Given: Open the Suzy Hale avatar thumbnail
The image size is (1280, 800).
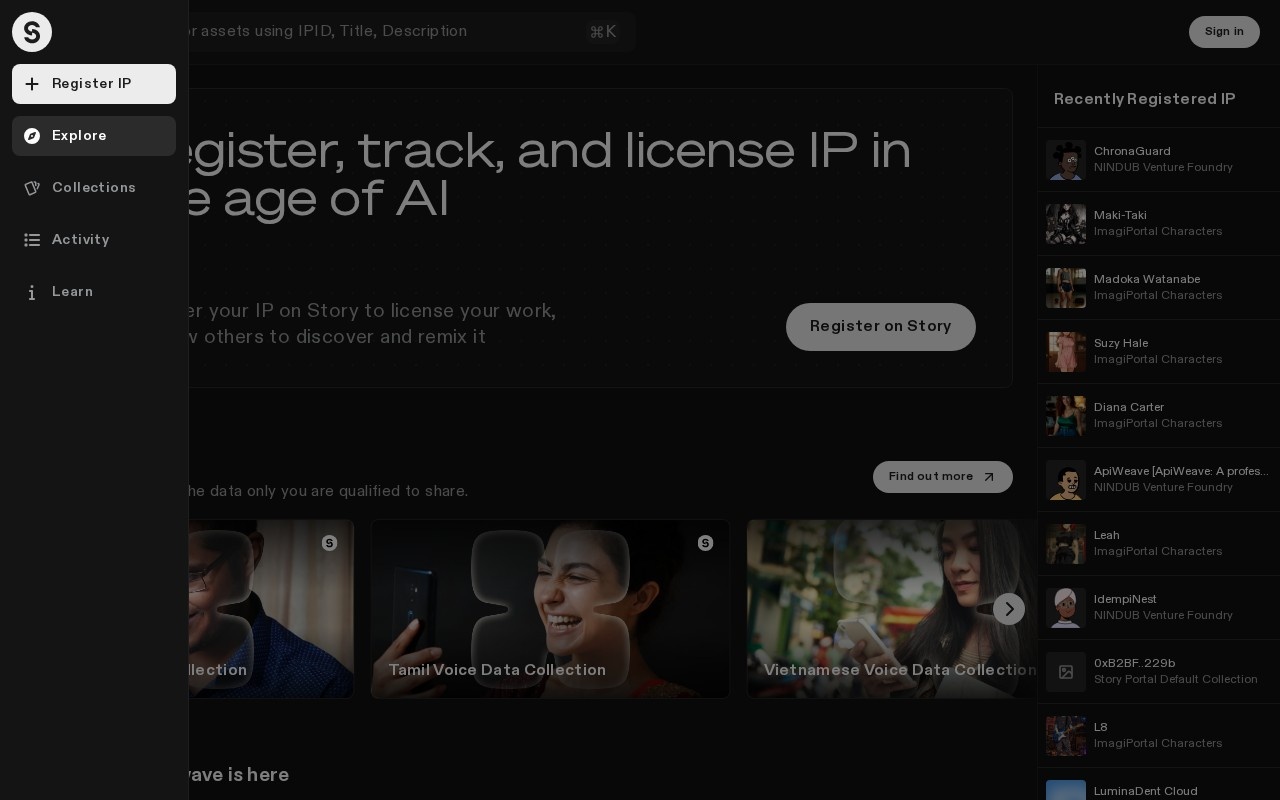Looking at the screenshot, I should pyautogui.click(x=1066, y=352).
